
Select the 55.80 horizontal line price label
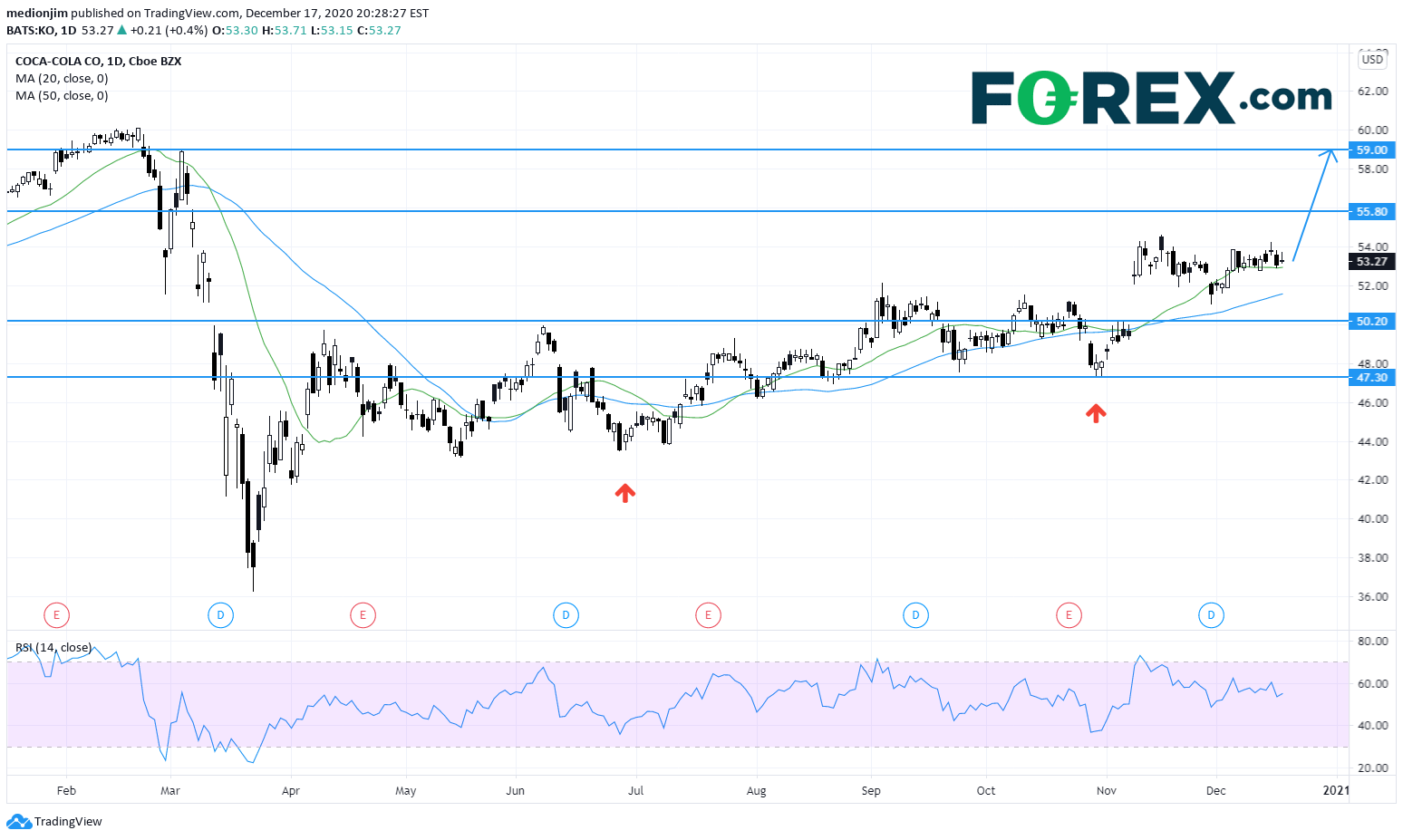(x=1371, y=212)
